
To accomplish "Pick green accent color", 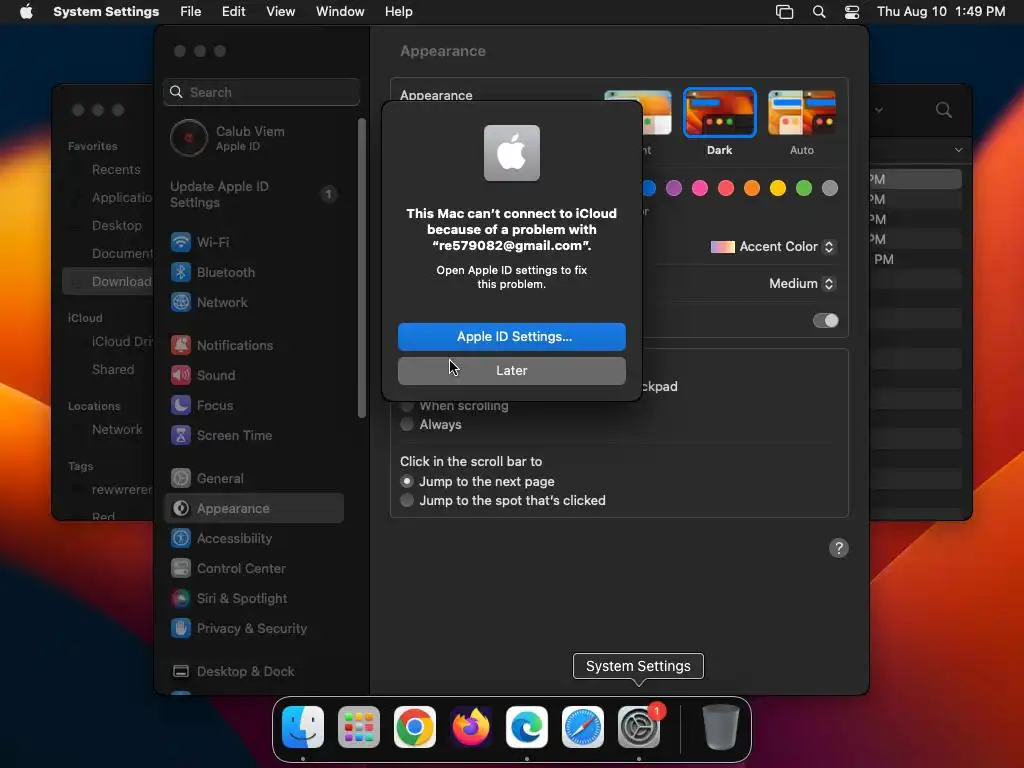I will tap(804, 189).
